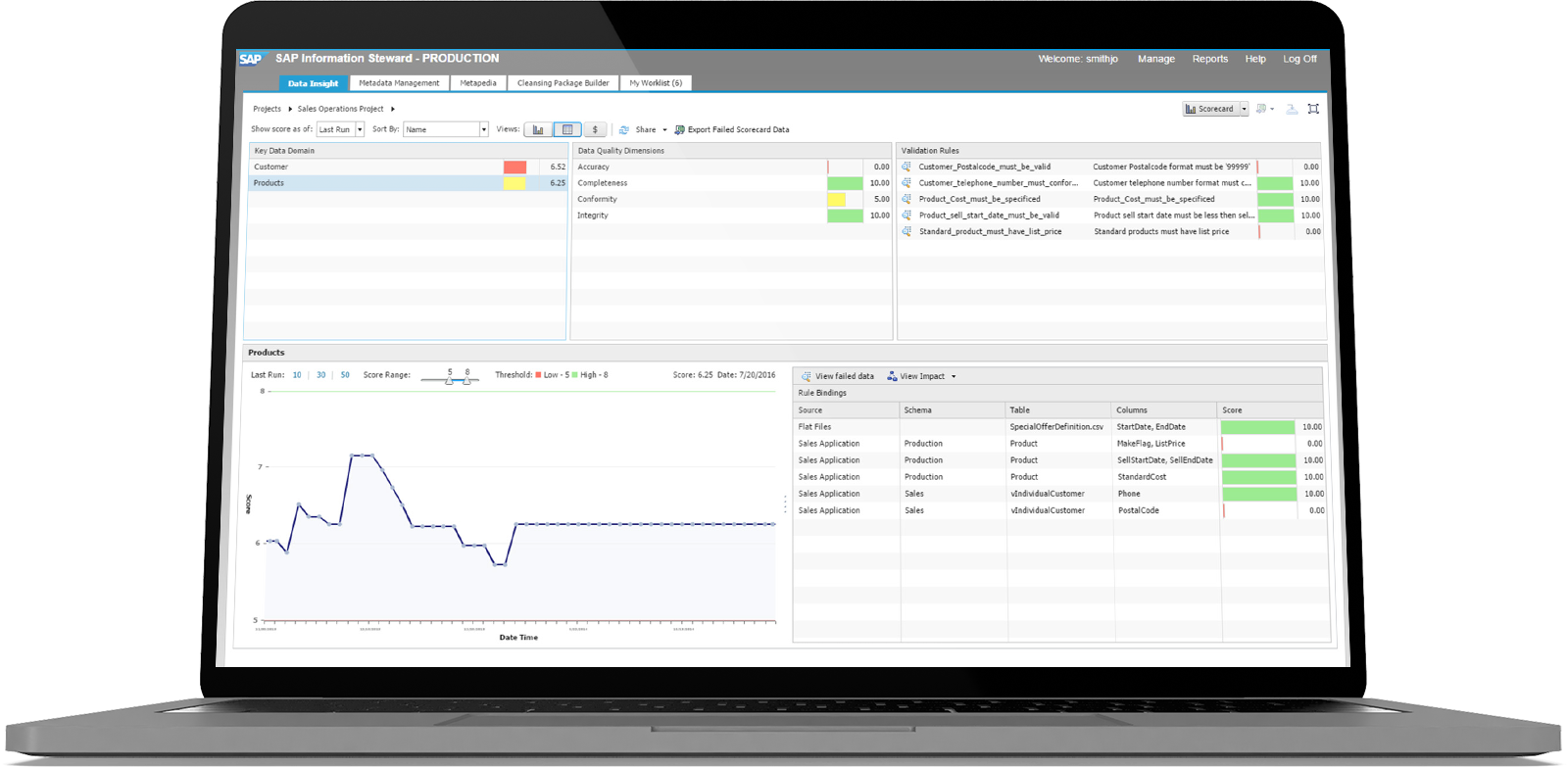Select the Conformity dimension row
1568x767 pixels.
tap(732, 199)
